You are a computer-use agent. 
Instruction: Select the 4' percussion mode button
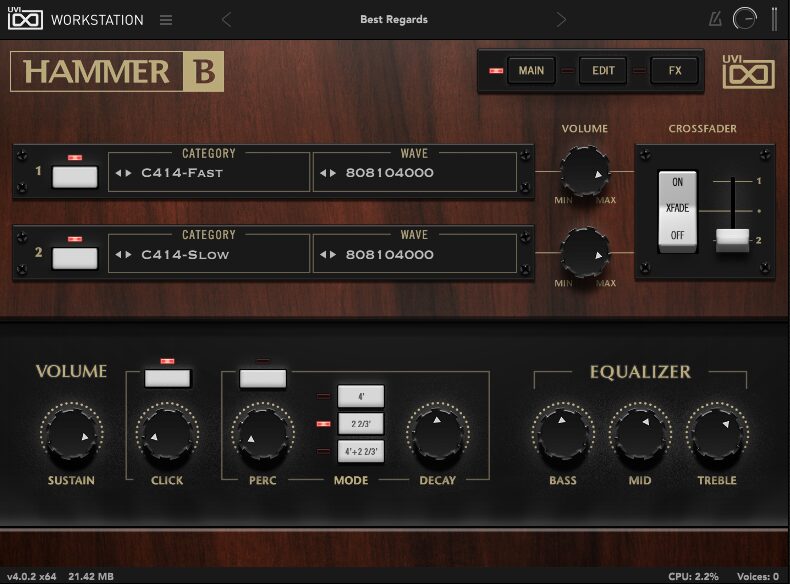[360, 397]
